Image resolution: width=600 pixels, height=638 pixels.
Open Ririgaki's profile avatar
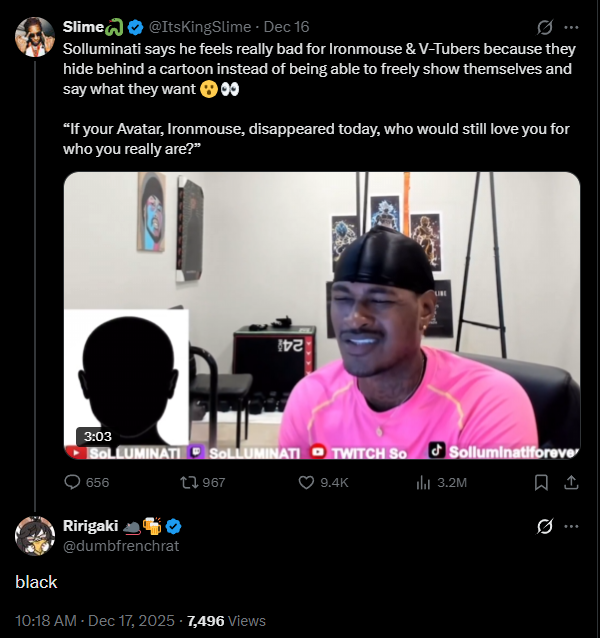point(35,535)
